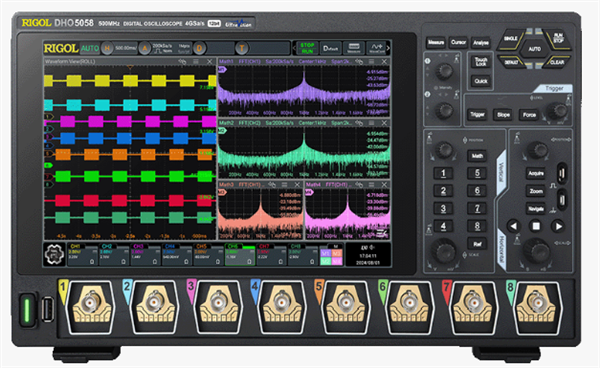Toggle channel 8 front-panel key
600x368 pixels.
pyautogui.click(x=477, y=226)
